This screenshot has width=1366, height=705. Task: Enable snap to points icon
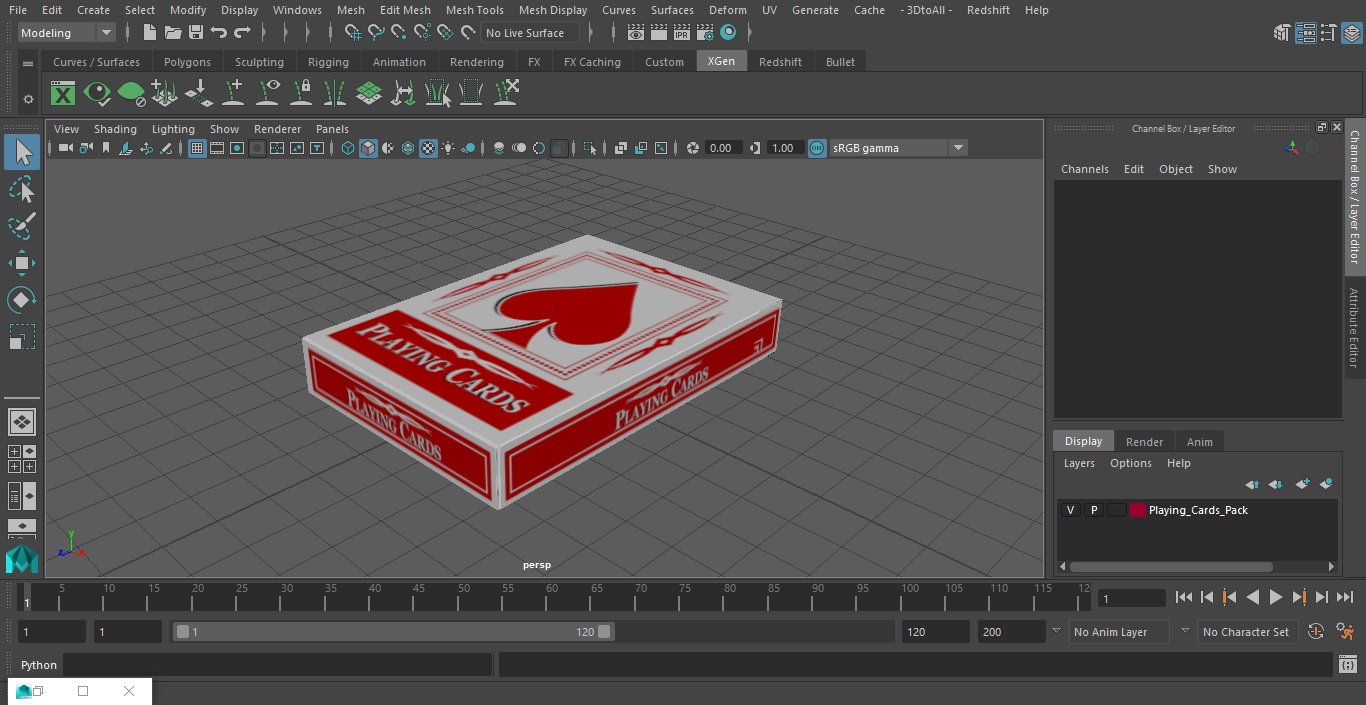click(399, 33)
